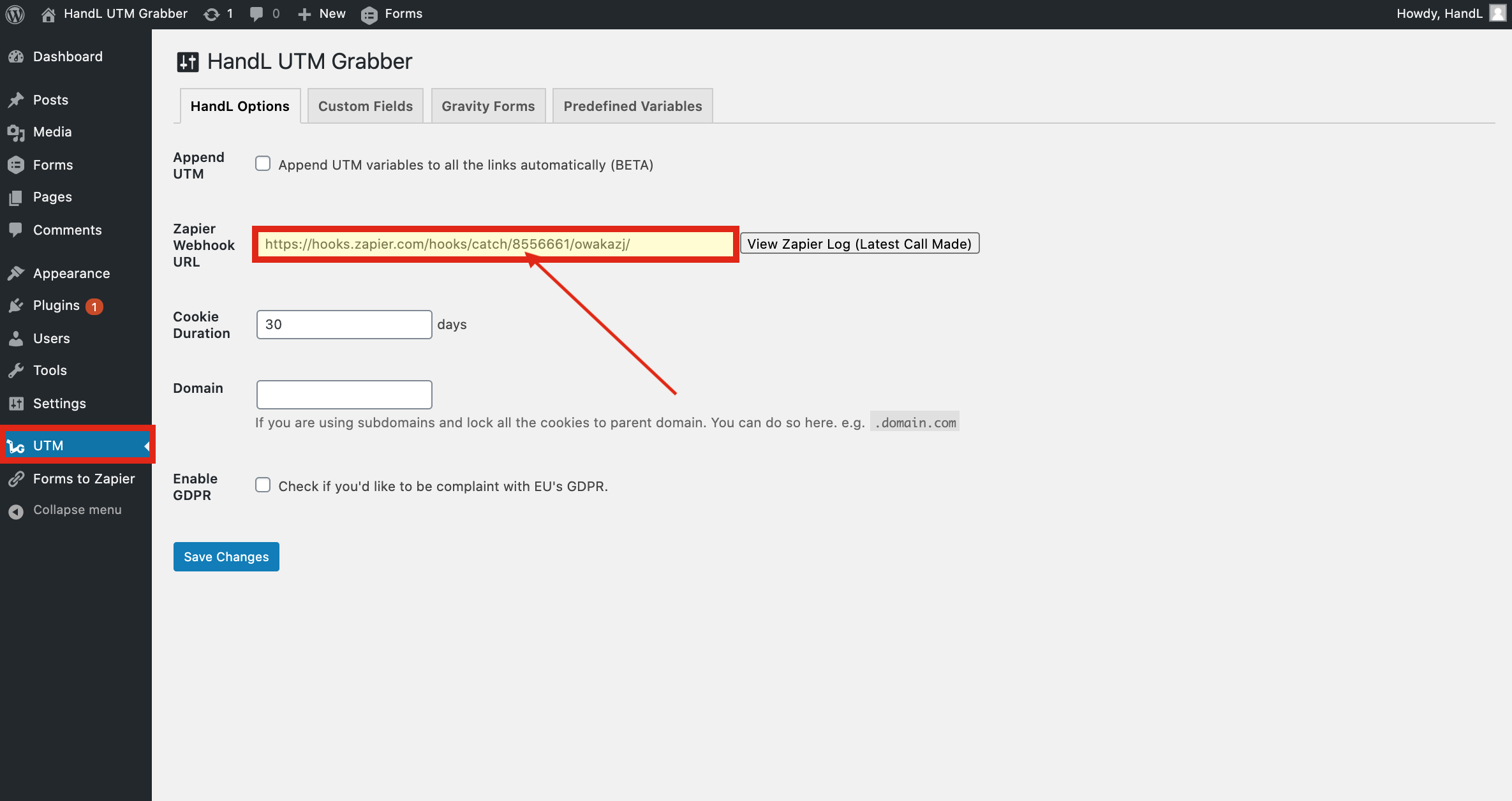Open the Predefined Variables tab

pos(632,106)
